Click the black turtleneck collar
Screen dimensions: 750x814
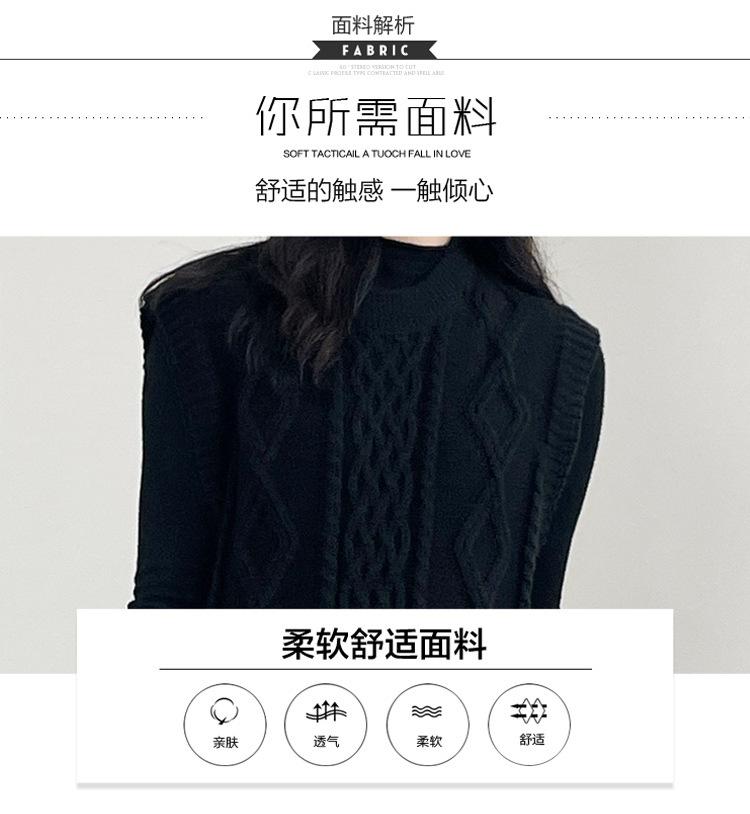(415, 260)
